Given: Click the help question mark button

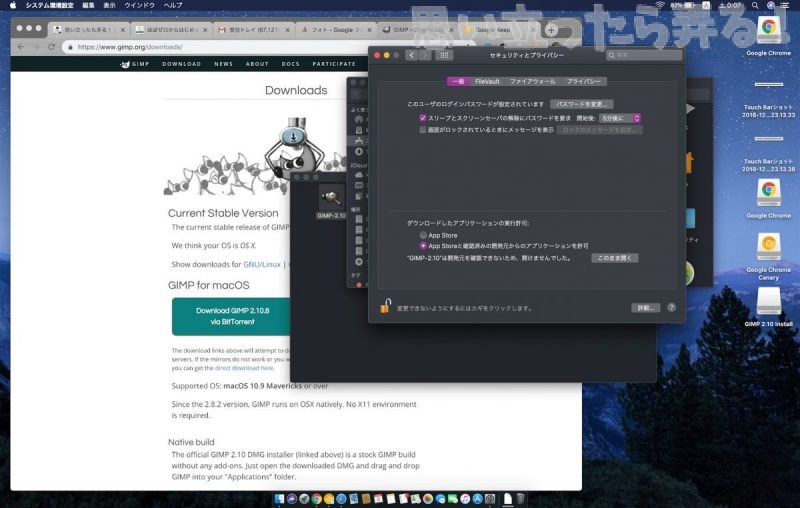Looking at the screenshot, I should [671, 308].
